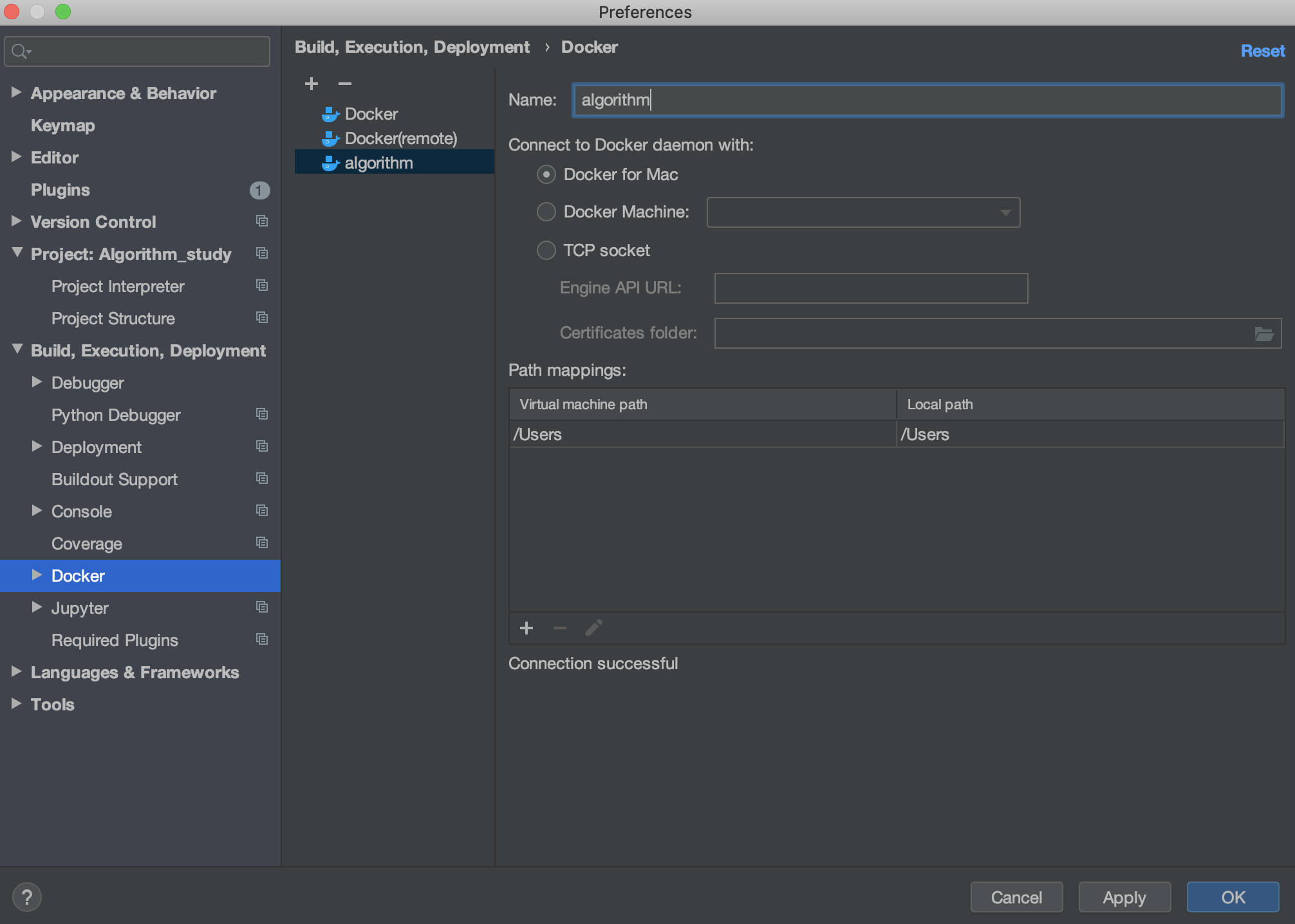Click the add path mapping plus icon
The width and height of the screenshot is (1295, 924).
526,628
